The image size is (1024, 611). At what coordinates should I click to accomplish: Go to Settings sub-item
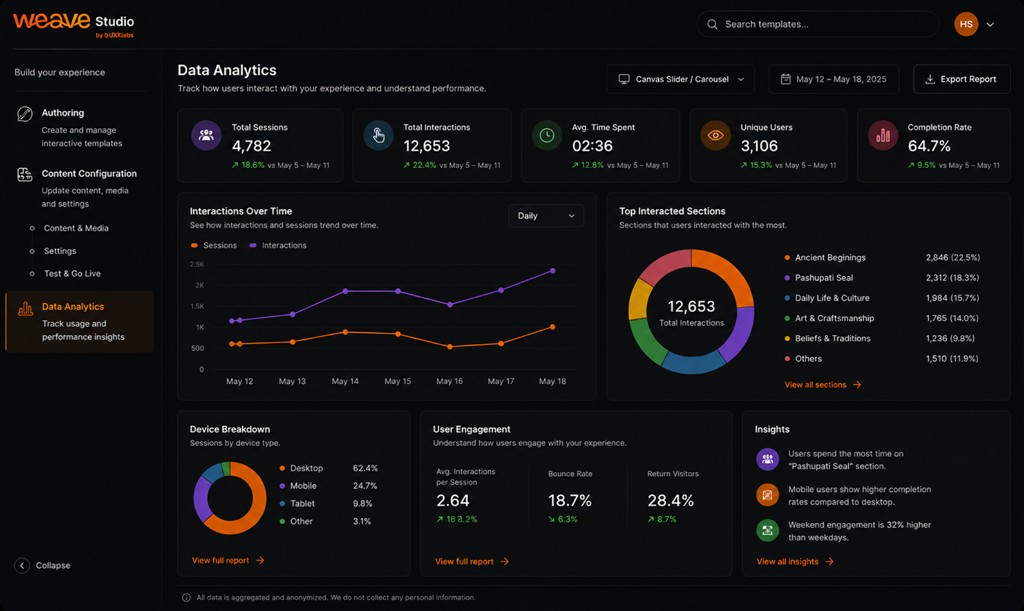click(x=59, y=251)
